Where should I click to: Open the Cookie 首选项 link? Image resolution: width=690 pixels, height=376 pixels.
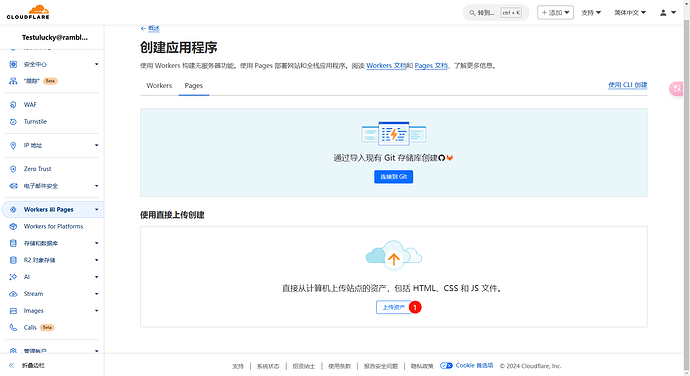click(x=474, y=365)
